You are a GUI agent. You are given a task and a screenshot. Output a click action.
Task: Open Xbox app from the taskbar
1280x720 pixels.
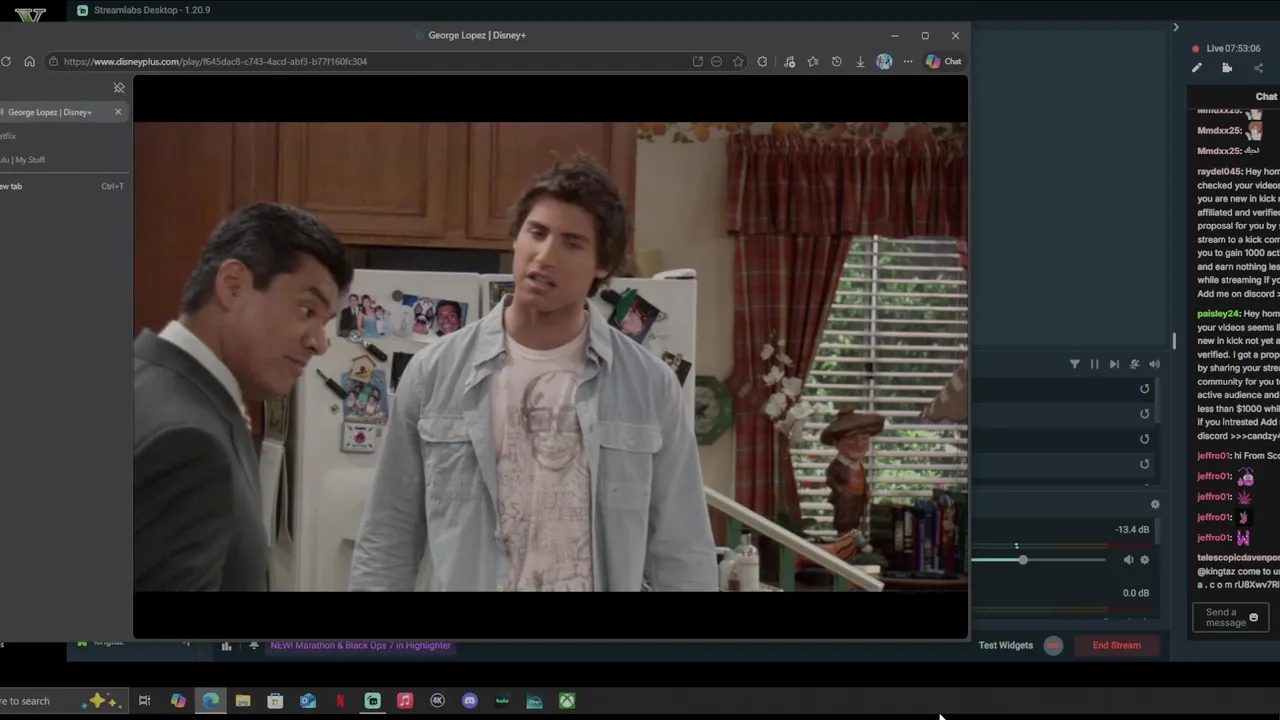tap(567, 701)
